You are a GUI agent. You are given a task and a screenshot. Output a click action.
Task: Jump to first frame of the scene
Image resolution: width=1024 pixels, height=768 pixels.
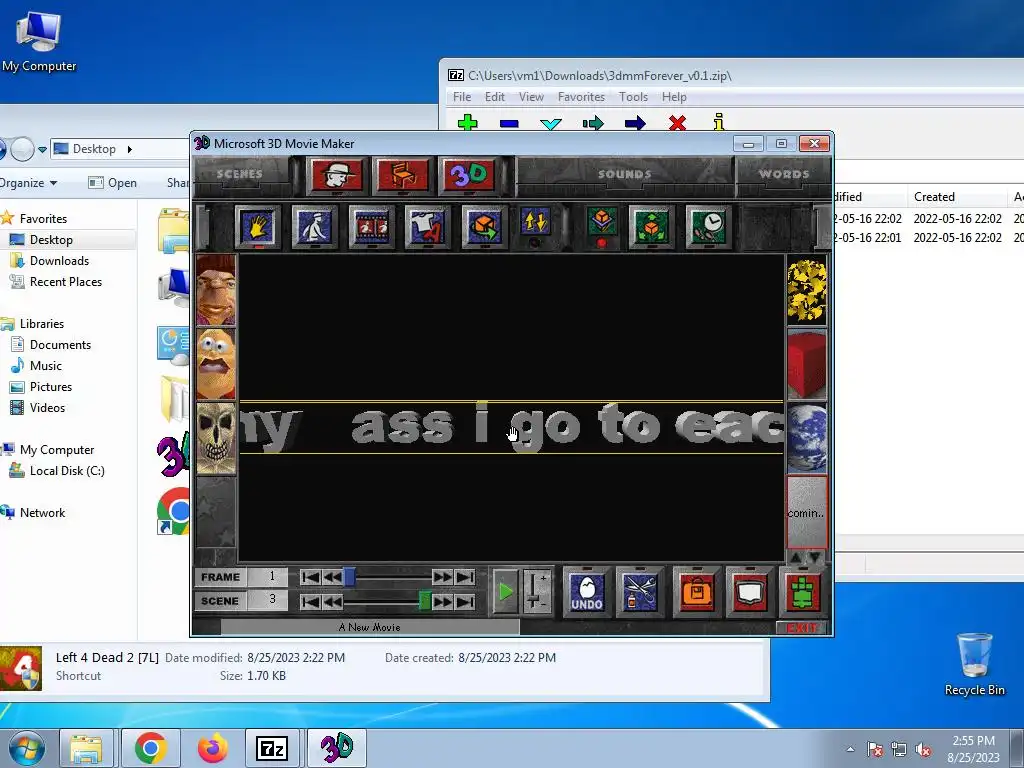click(x=310, y=577)
